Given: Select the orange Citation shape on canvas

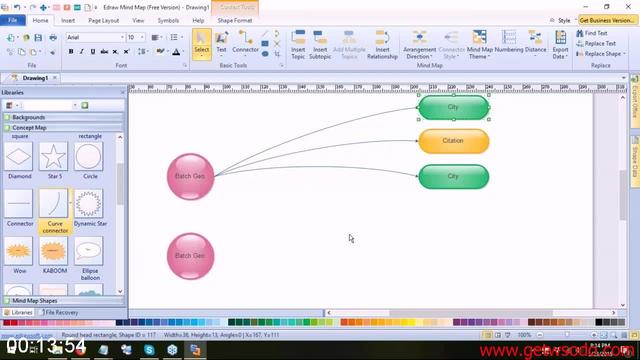Looking at the screenshot, I should point(453,141).
